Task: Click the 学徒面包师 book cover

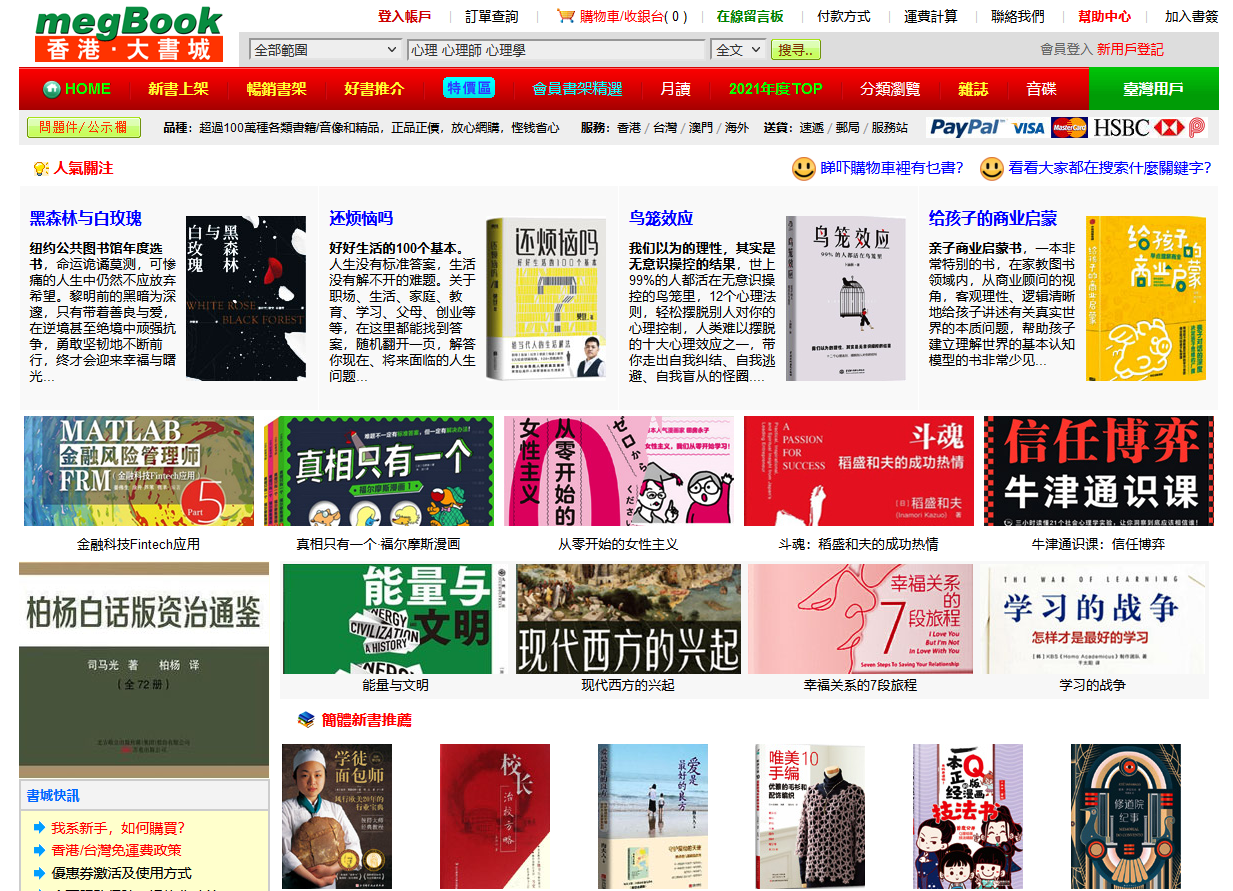Action: pos(337,816)
